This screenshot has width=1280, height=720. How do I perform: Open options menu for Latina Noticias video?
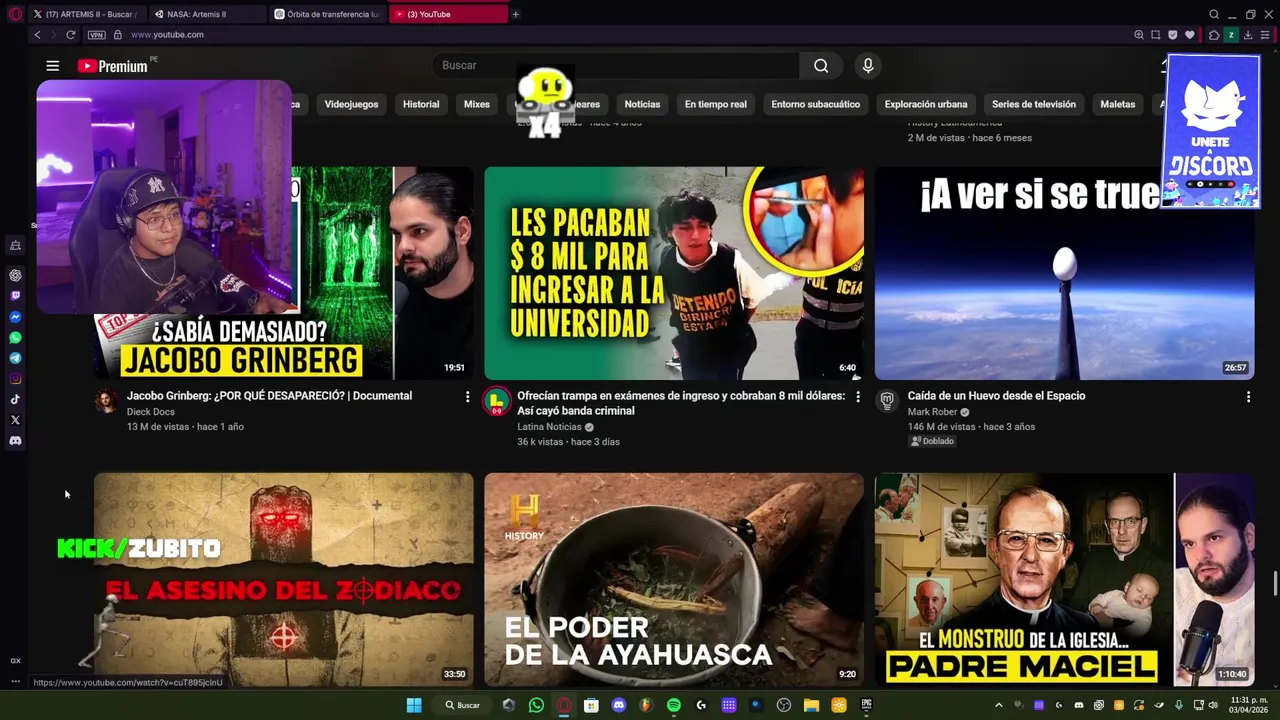click(x=857, y=397)
